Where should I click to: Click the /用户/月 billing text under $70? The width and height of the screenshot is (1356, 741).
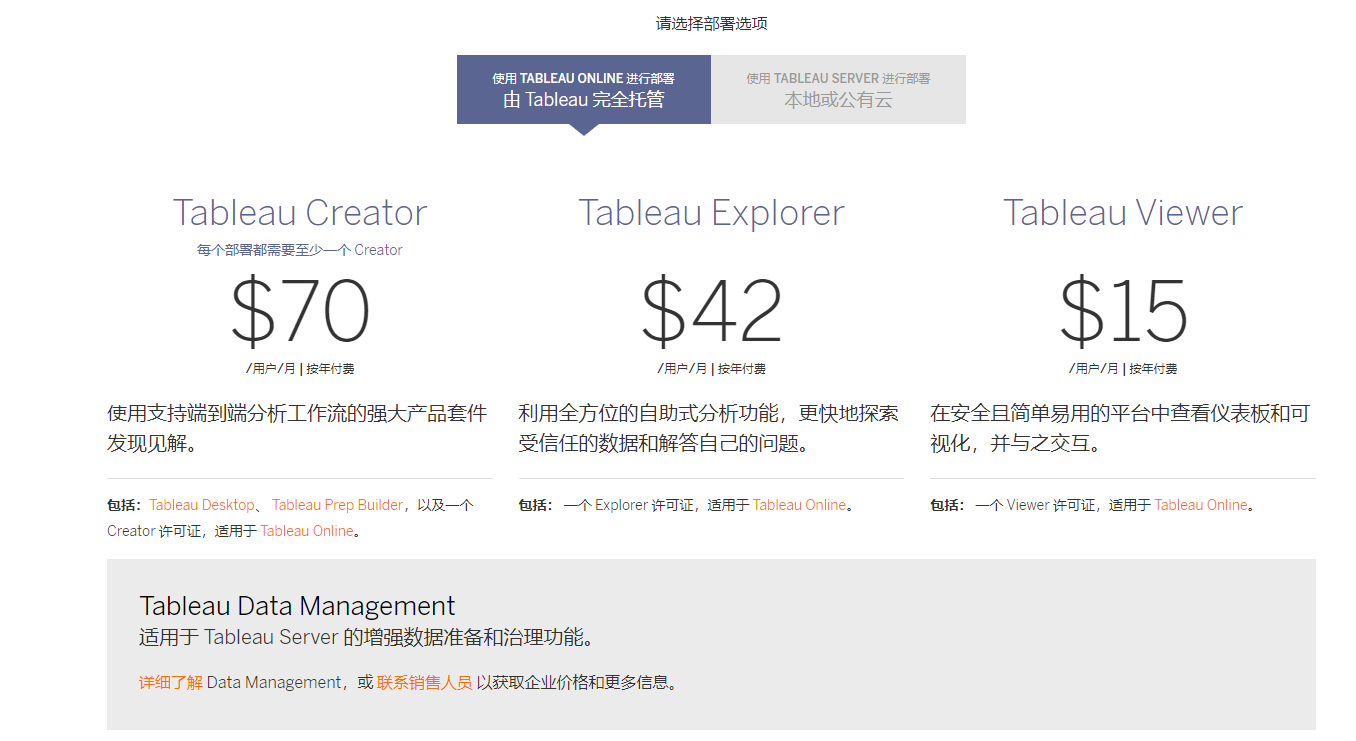(300, 368)
